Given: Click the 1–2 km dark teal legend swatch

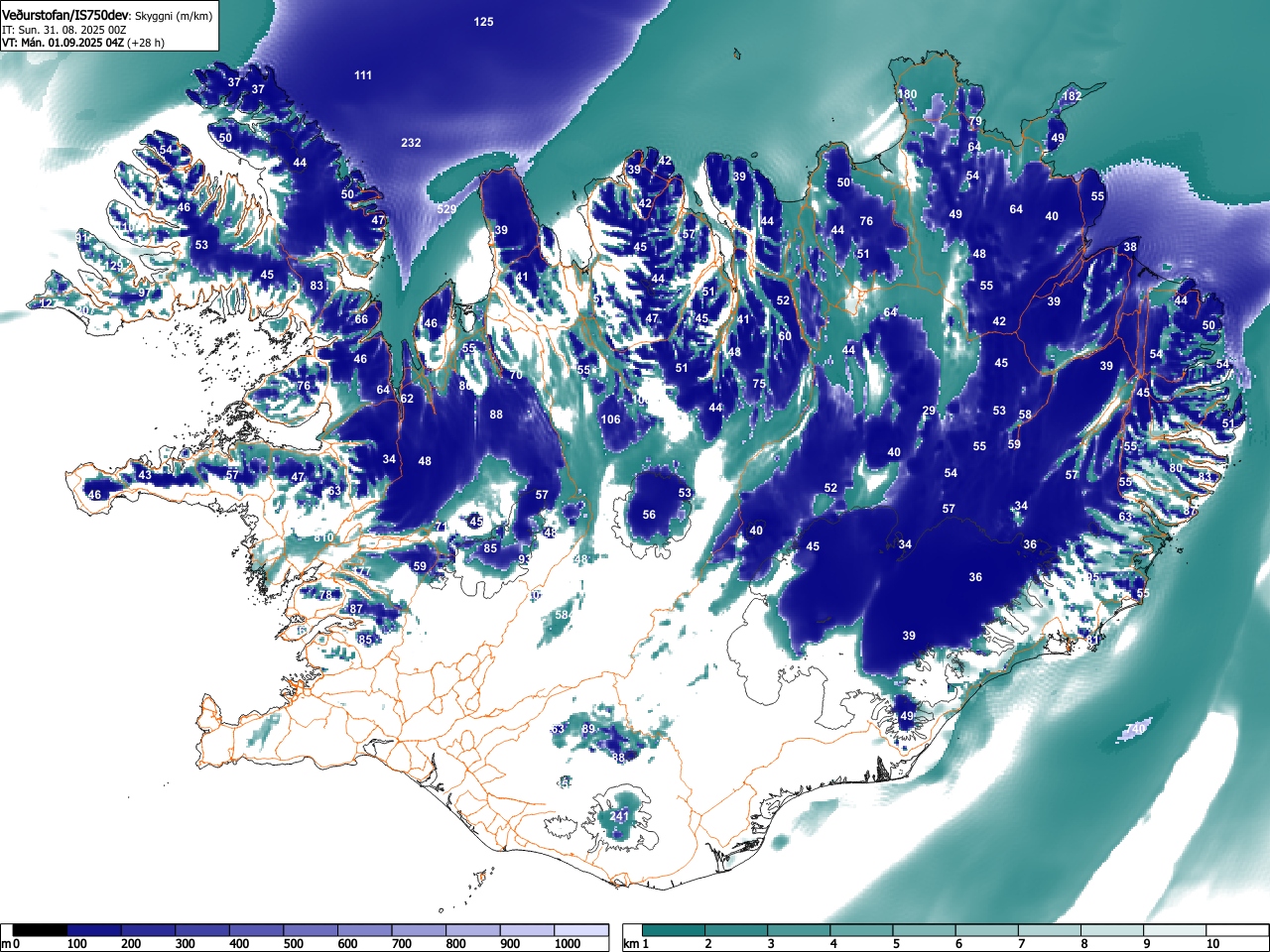Looking at the screenshot, I should coord(676,930).
